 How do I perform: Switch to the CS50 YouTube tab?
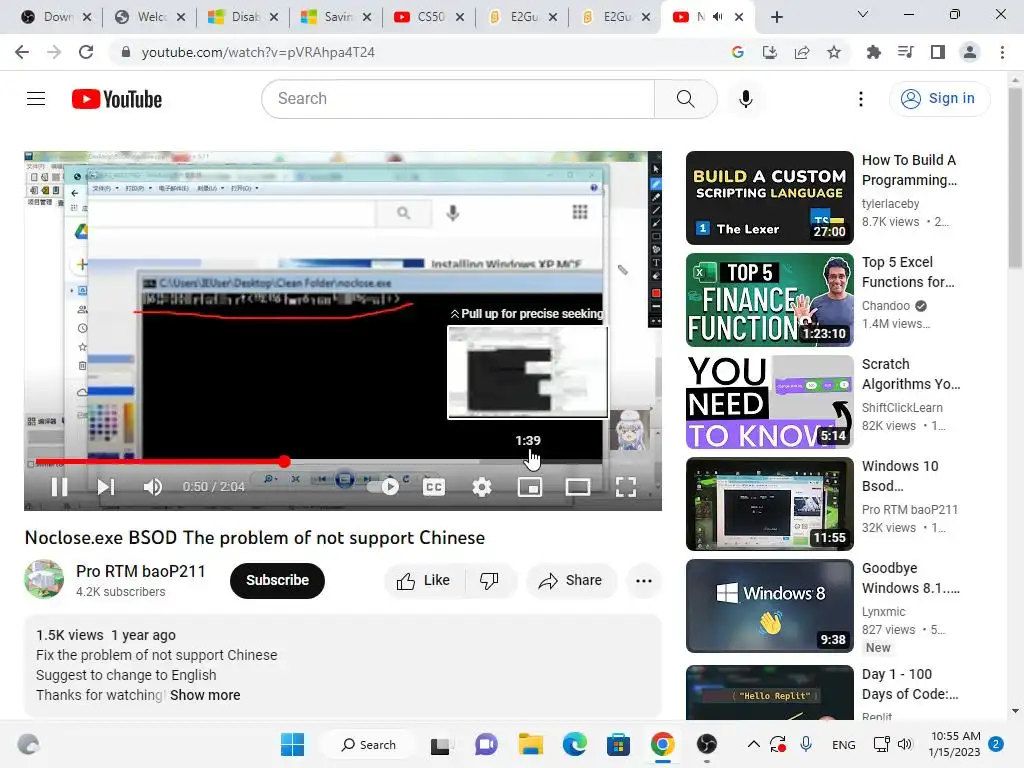coord(430,17)
